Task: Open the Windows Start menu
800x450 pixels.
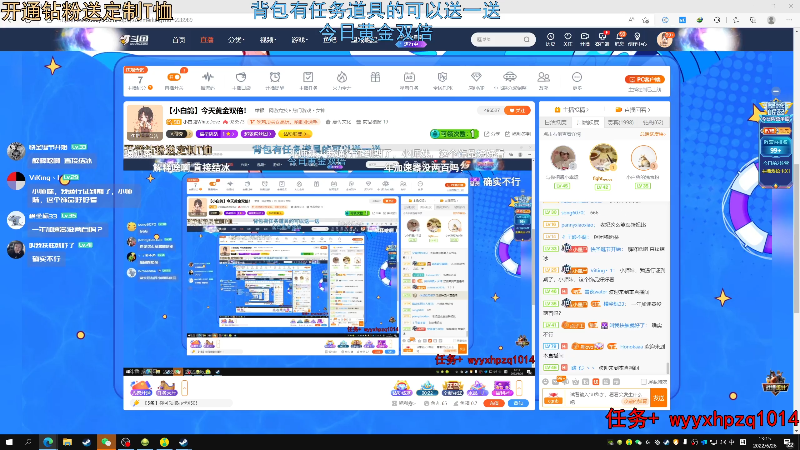Action: tap(9, 442)
